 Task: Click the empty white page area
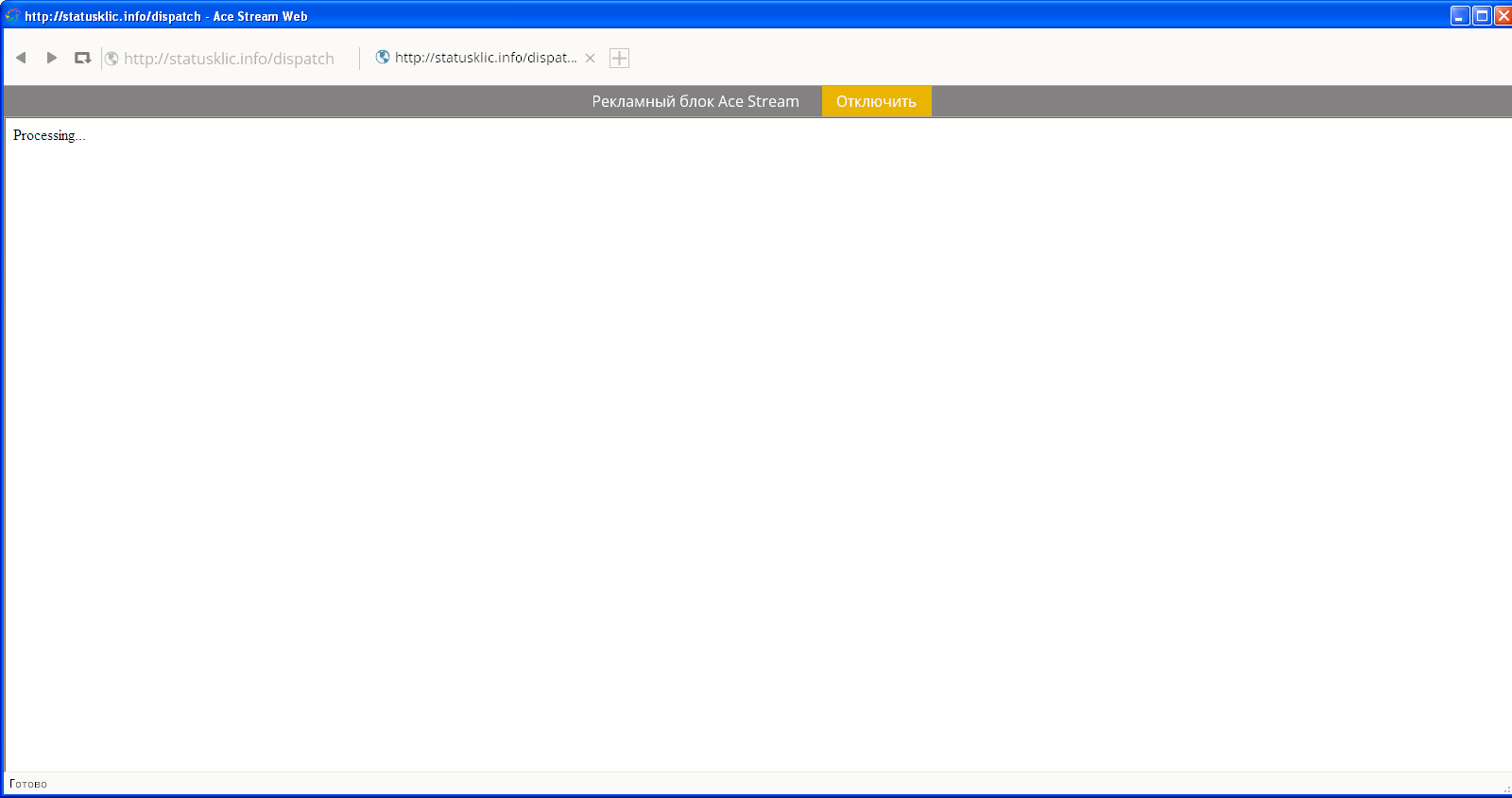coord(756,444)
